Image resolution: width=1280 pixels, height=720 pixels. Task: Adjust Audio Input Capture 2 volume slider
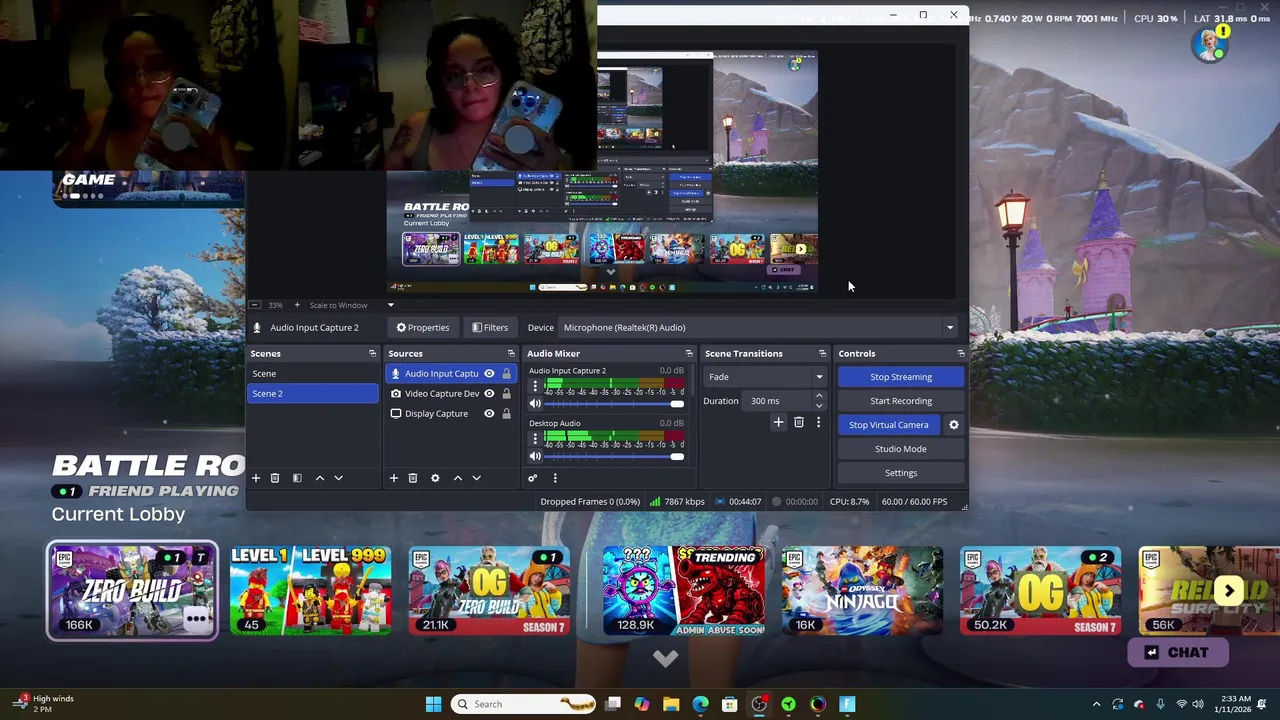tap(614, 403)
